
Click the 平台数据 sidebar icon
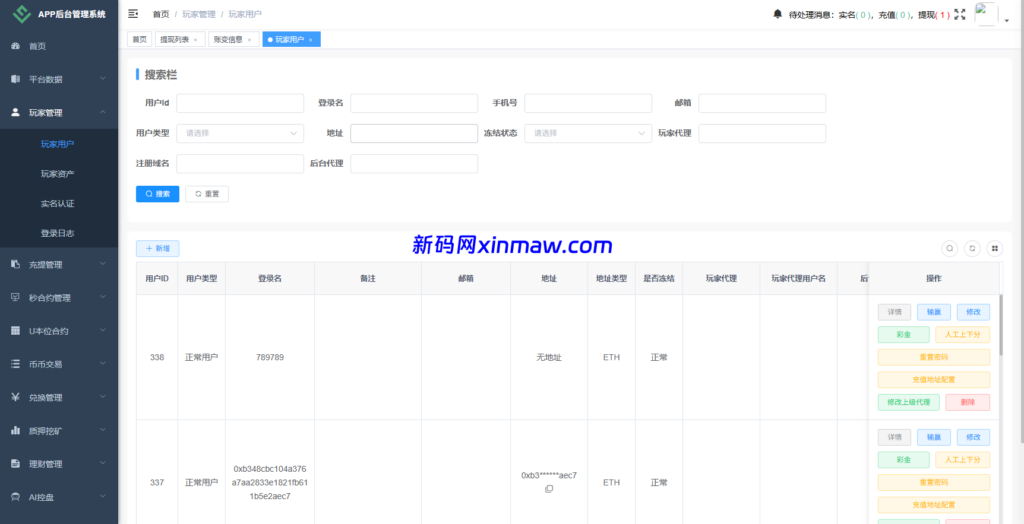click(x=16, y=79)
